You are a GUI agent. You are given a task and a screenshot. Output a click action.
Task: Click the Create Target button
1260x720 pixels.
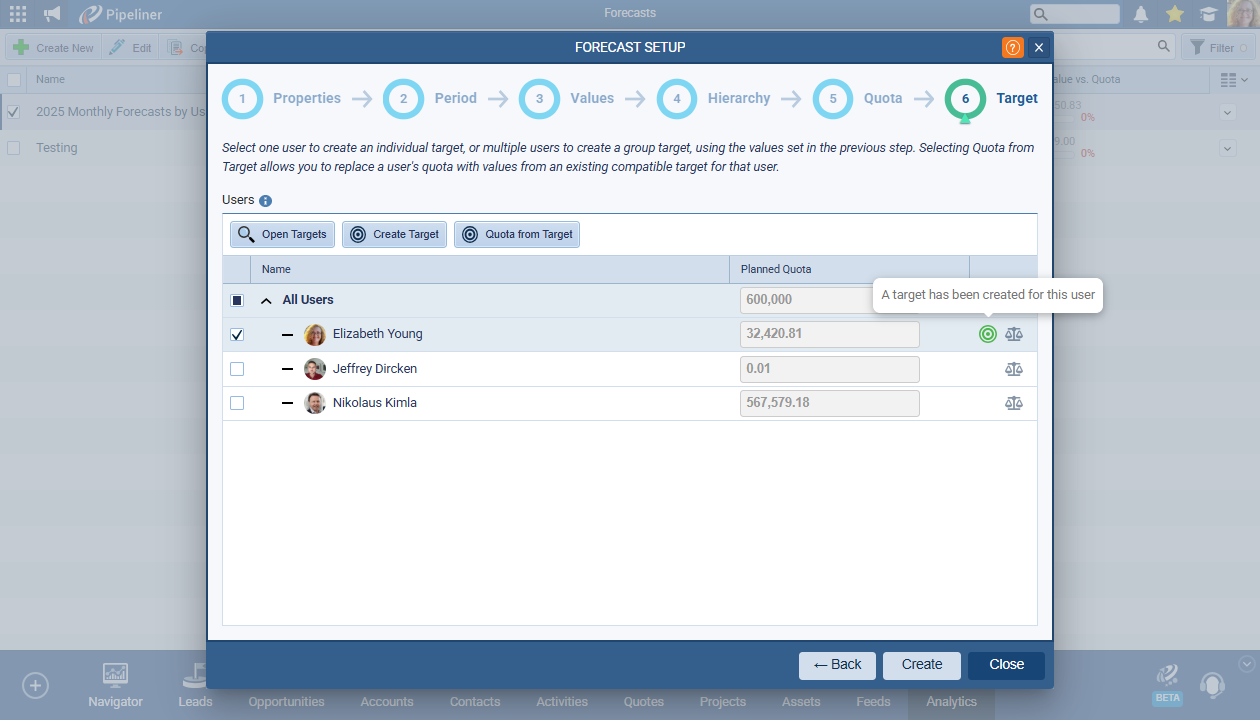394,234
